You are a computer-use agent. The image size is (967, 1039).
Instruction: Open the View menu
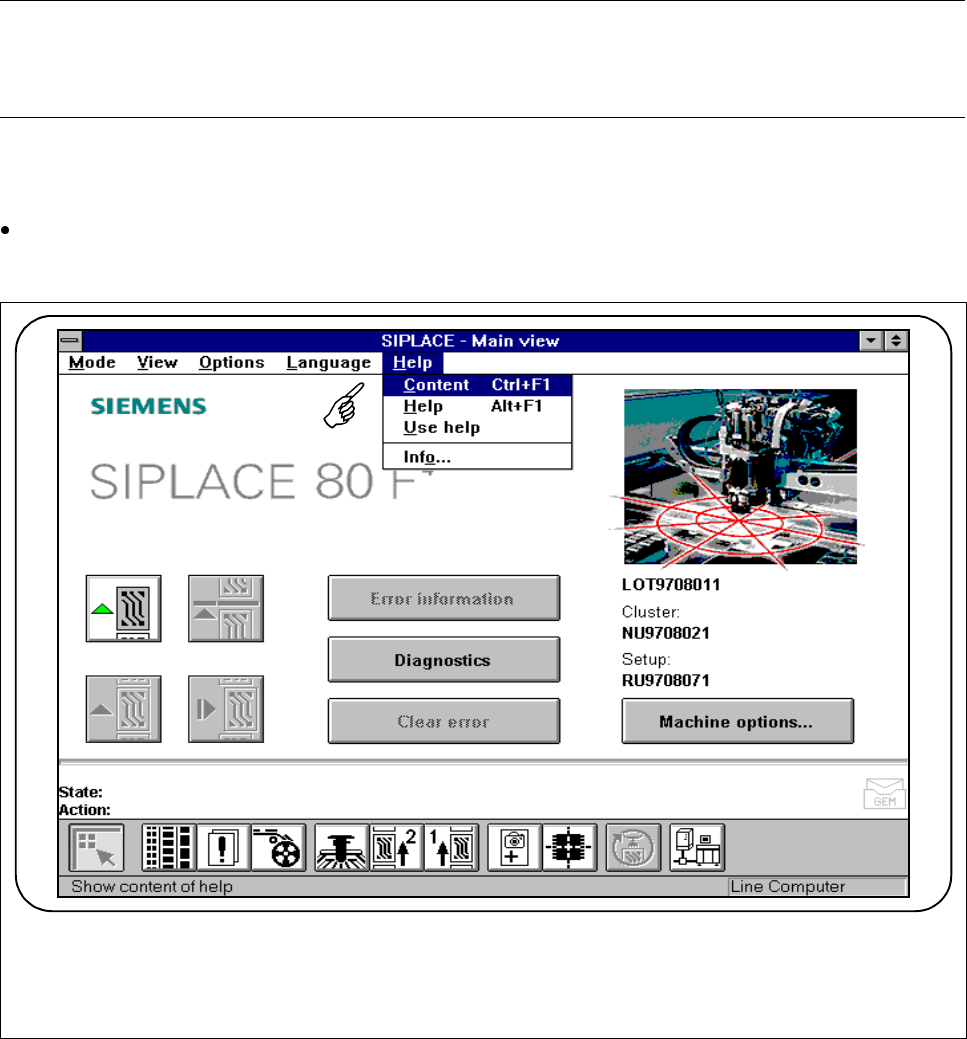pyautogui.click(x=157, y=362)
